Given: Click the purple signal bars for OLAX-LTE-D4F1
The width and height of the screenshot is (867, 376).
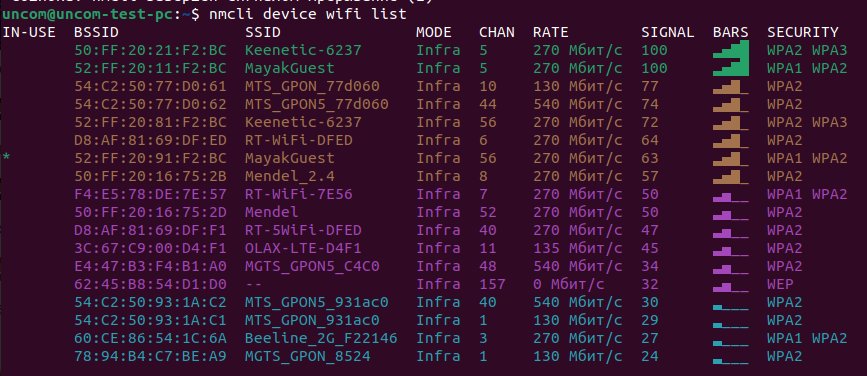Looking at the screenshot, I should click(730, 248).
